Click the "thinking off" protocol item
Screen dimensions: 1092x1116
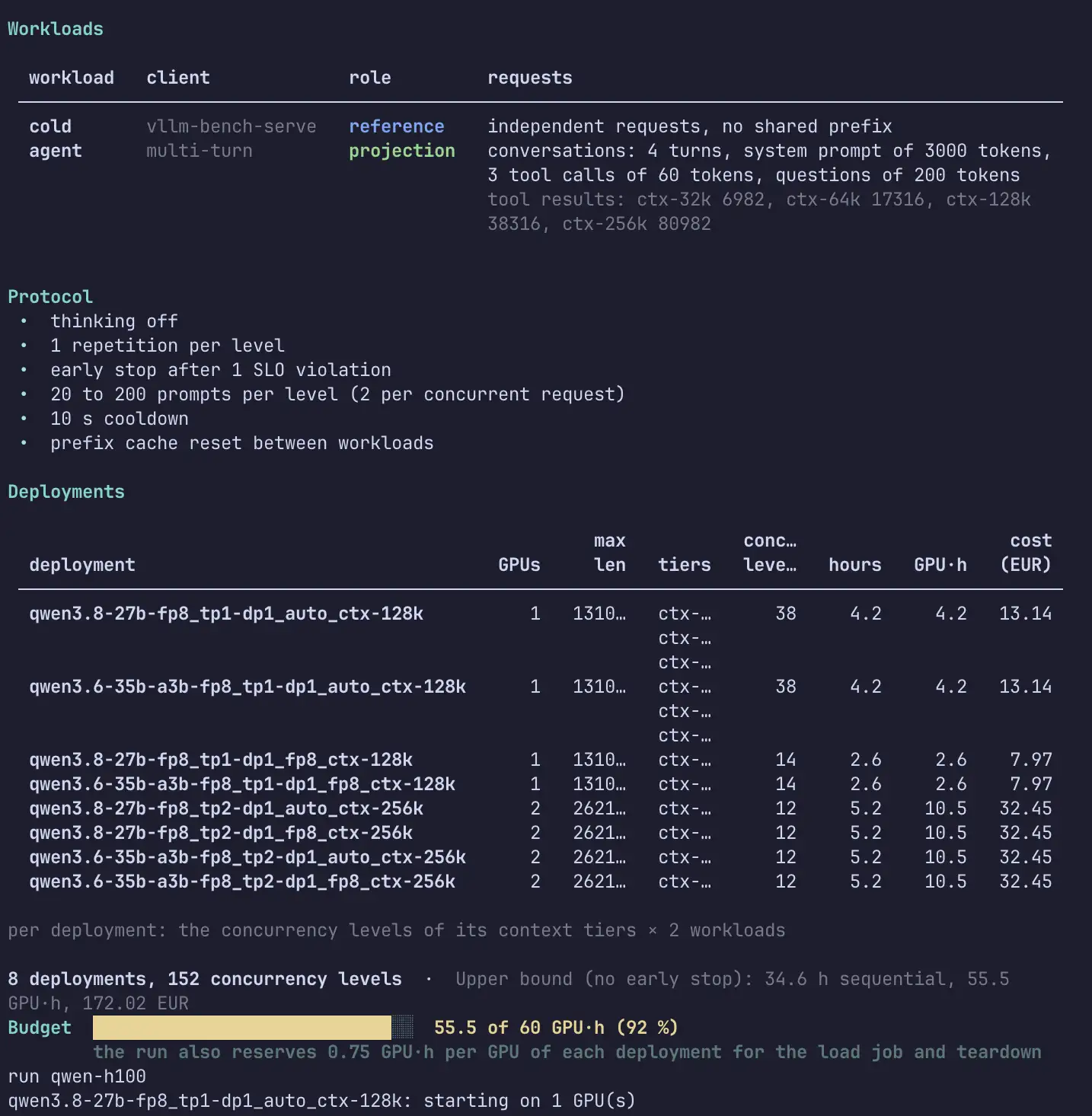tap(114, 321)
